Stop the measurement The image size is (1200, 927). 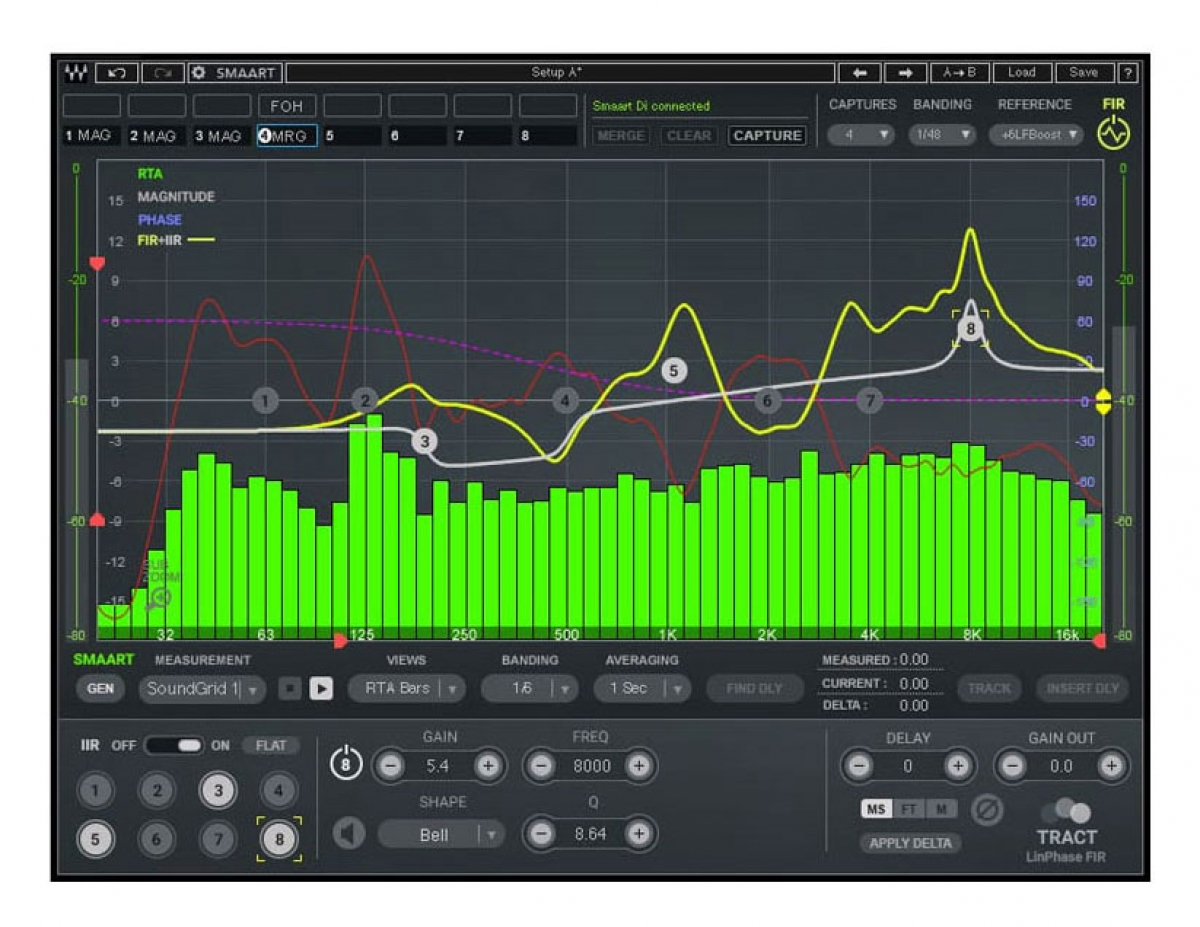coord(289,688)
